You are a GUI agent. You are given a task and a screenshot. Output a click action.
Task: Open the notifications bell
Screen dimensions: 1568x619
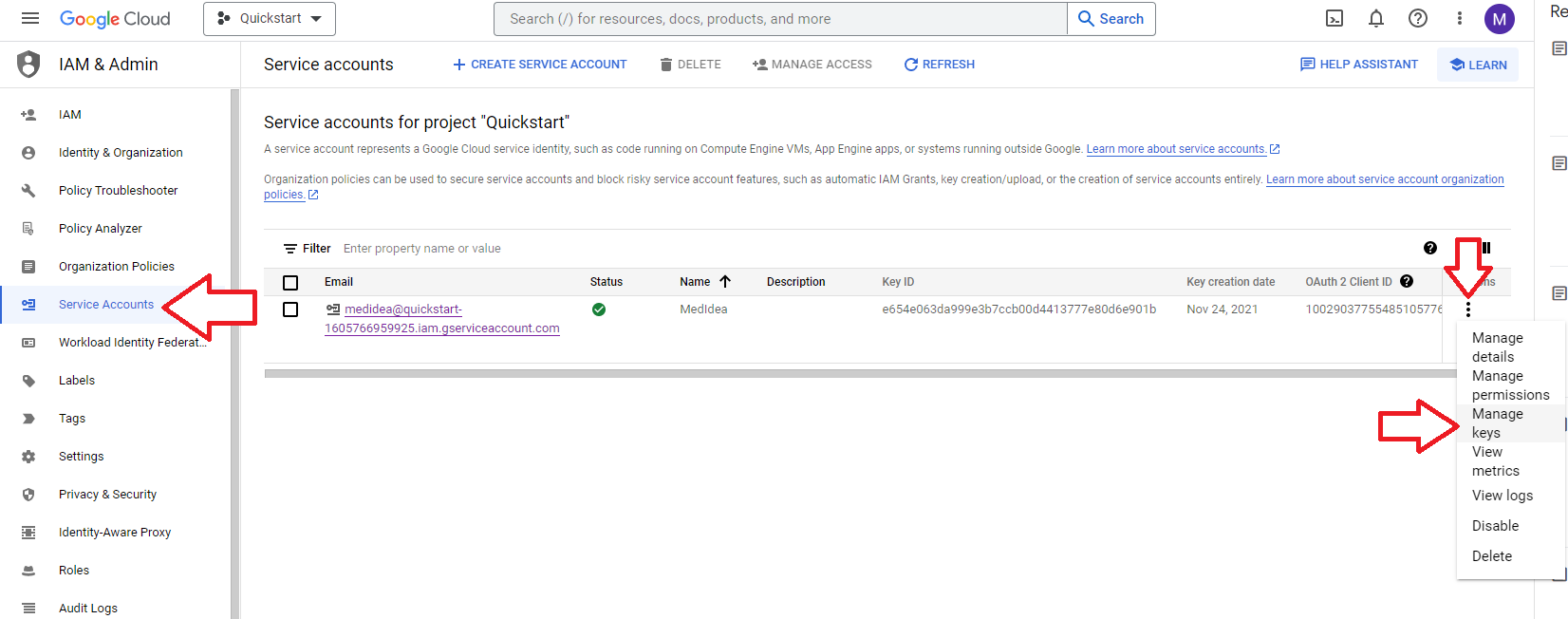coord(1376,18)
